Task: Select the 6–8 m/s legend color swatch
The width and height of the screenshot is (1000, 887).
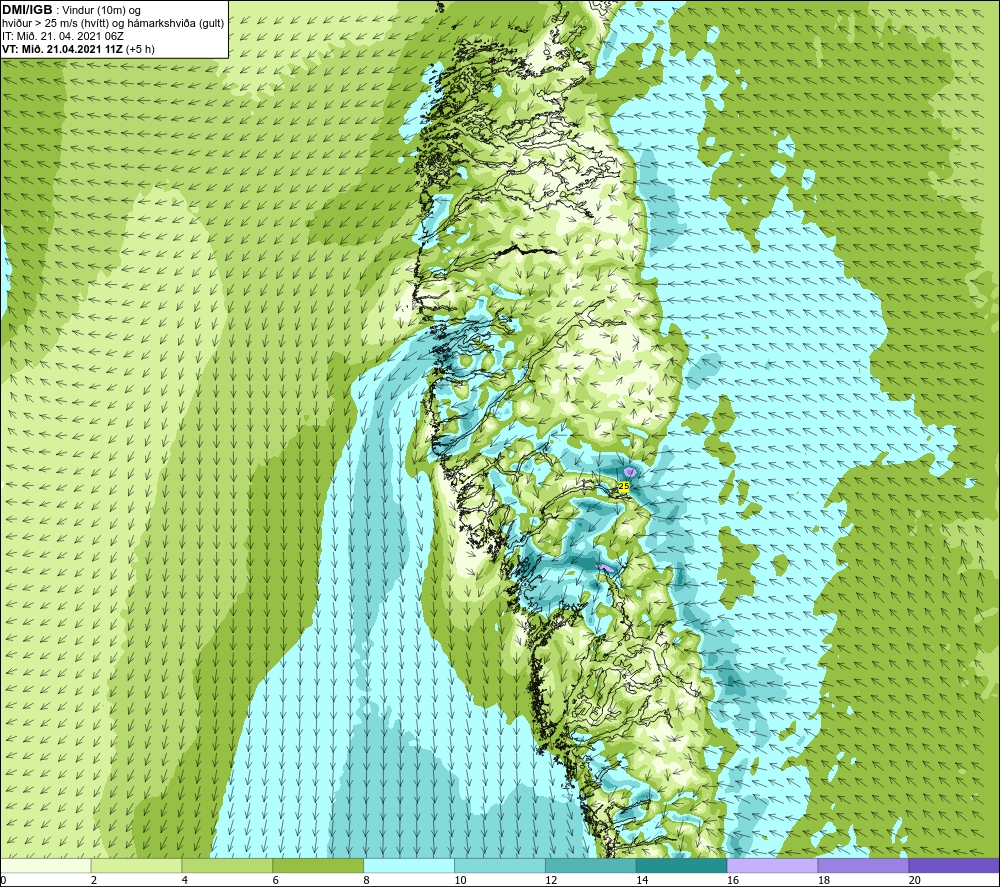Action: (318, 866)
